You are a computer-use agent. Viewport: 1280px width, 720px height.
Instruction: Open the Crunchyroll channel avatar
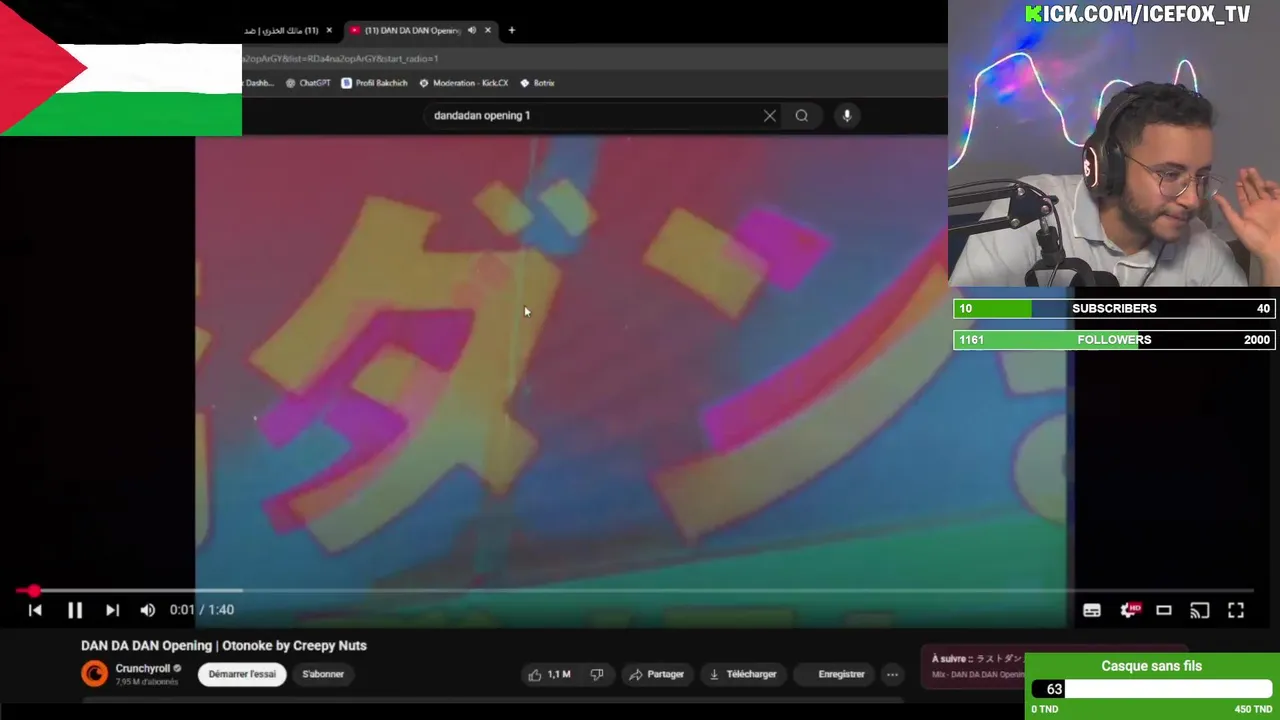[x=94, y=674]
